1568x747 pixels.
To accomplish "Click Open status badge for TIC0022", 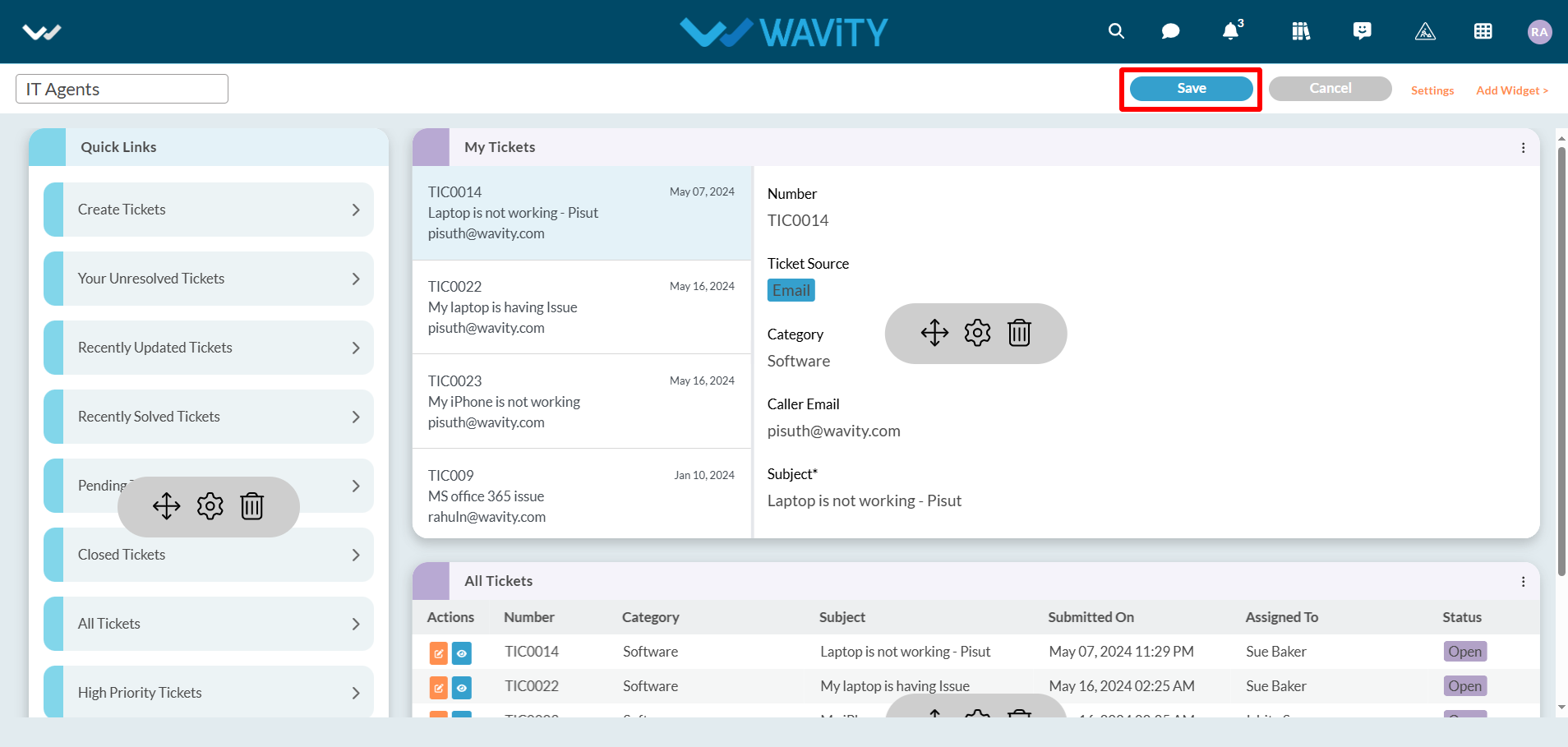I will 1464,686.
